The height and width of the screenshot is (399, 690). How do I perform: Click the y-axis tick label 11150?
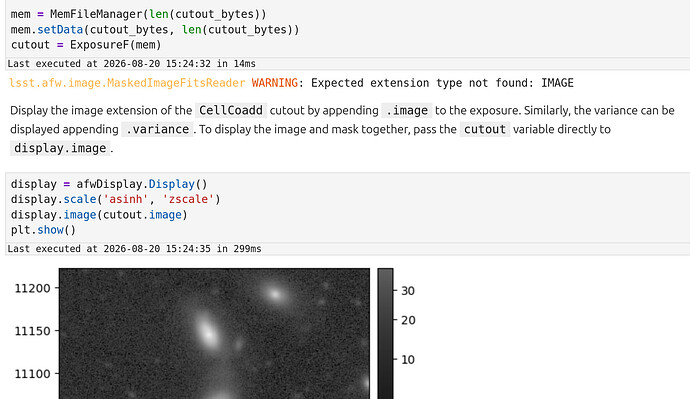(33, 331)
